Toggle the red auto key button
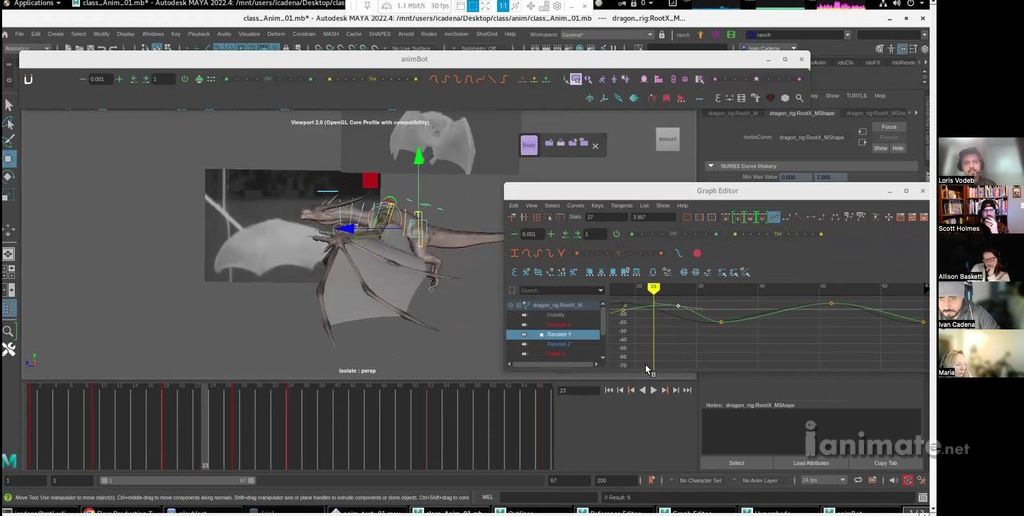Screen dimensions: 1024x516 (x=908, y=480)
